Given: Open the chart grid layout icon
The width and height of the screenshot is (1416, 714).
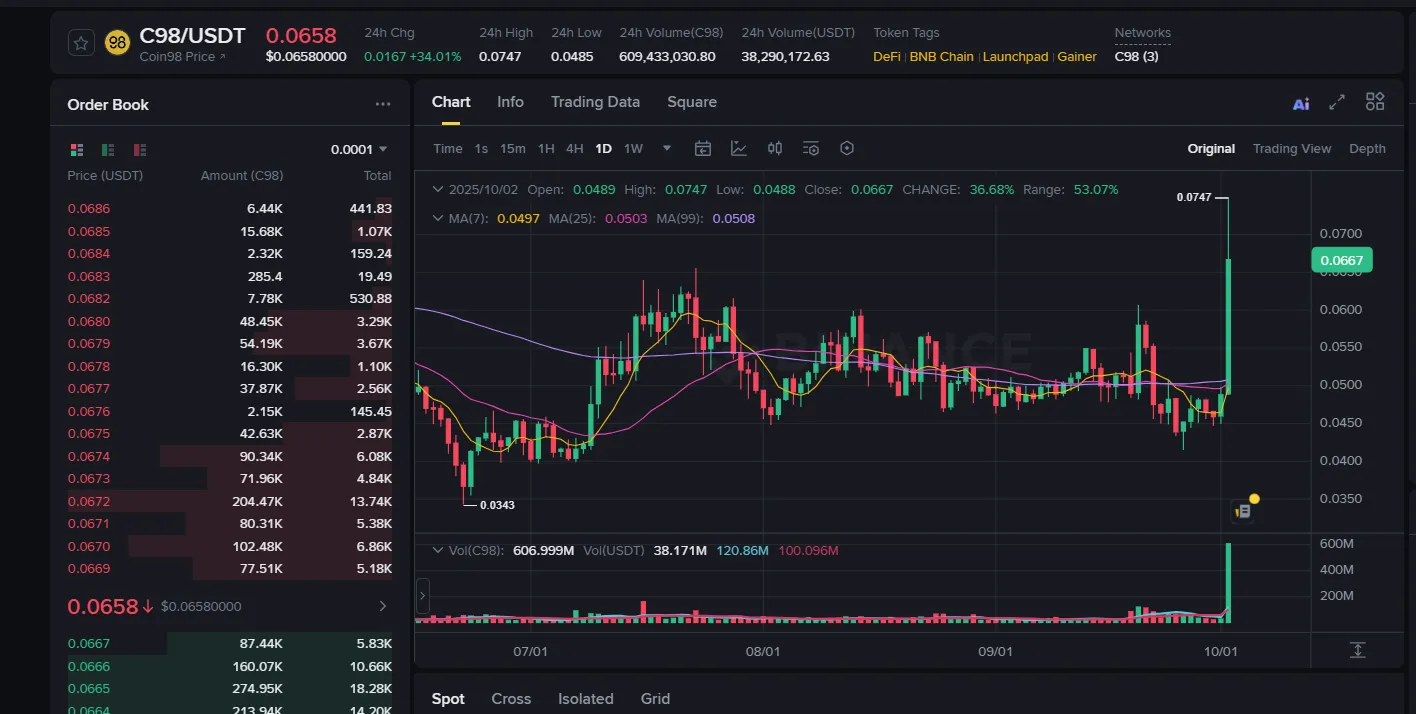Looking at the screenshot, I should pyautogui.click(x=1375, y=102).
